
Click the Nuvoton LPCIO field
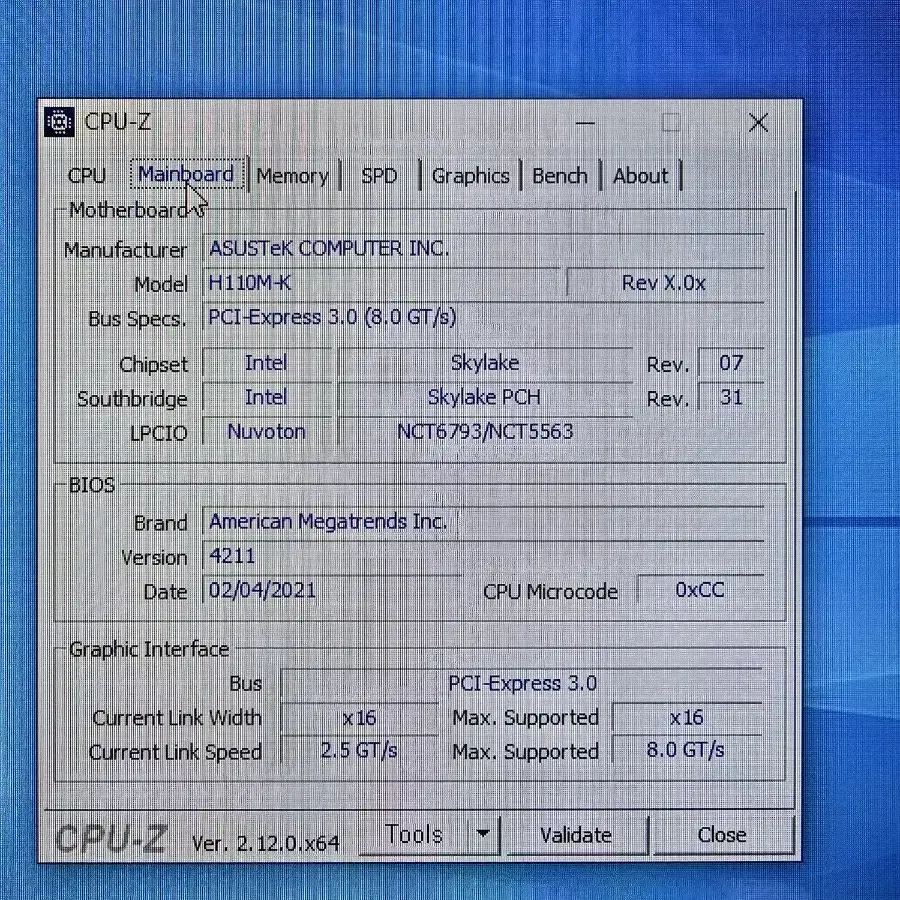pos(267,432)
